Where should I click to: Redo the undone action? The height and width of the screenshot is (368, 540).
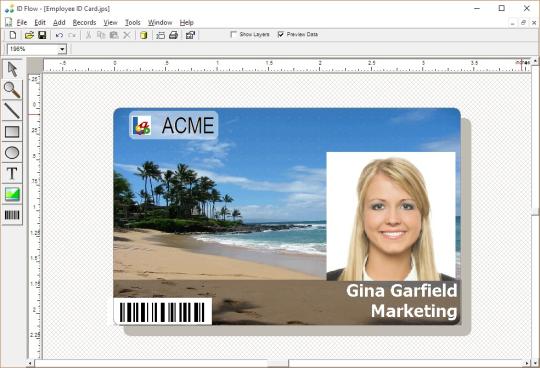72,35
